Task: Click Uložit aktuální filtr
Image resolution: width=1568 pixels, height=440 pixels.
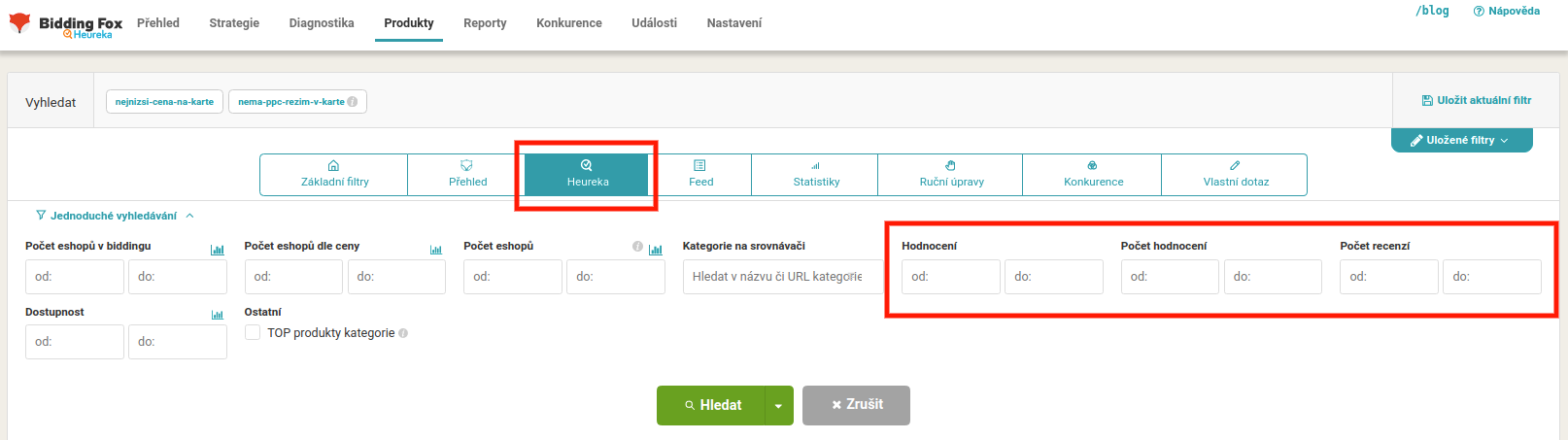Action: tap(1477, 100)
